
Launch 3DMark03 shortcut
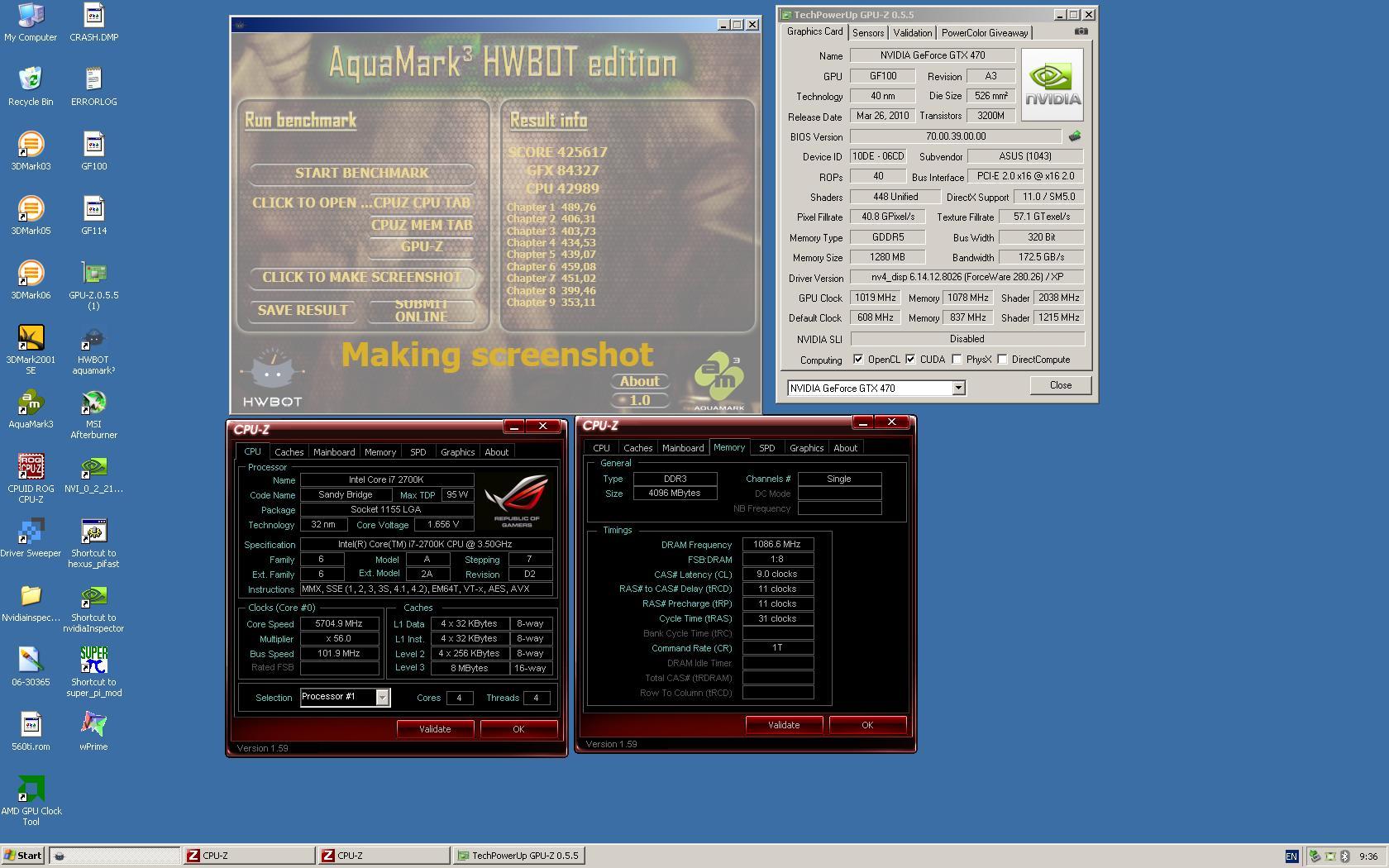pyautogui.click(x=31, y=150)
